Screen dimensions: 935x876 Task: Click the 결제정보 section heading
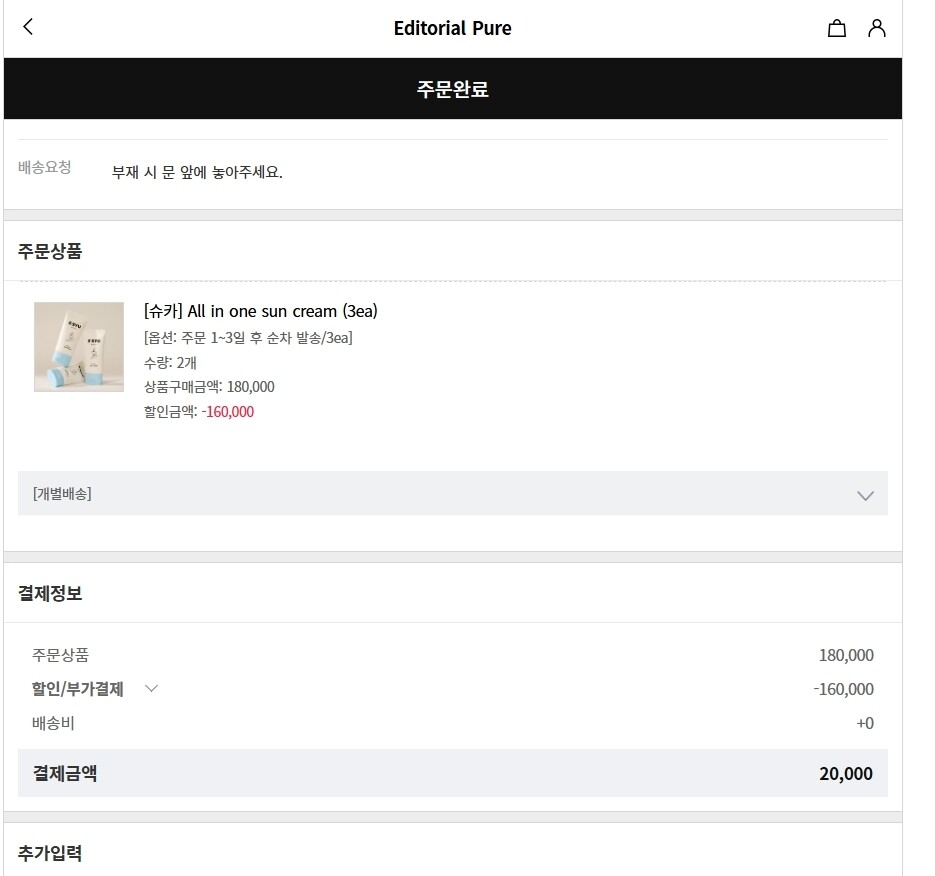pyautogui.click(x=50, y=593)
